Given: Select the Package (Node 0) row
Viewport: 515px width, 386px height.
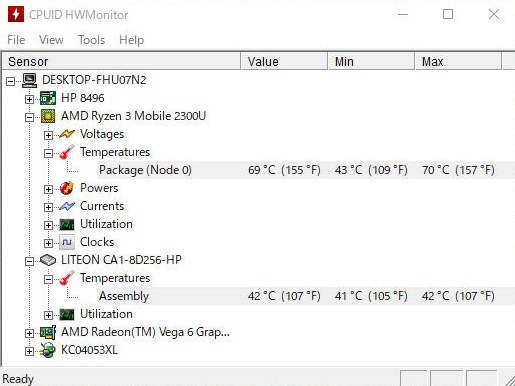Looking at the screenshot, I should (305, 170).
